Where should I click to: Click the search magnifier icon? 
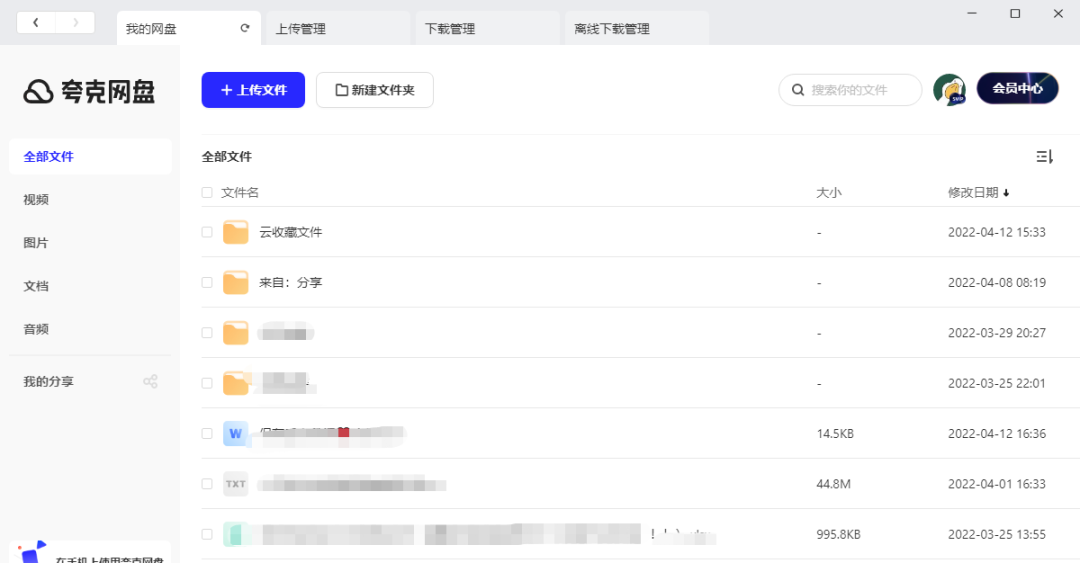tap(798, 90)
